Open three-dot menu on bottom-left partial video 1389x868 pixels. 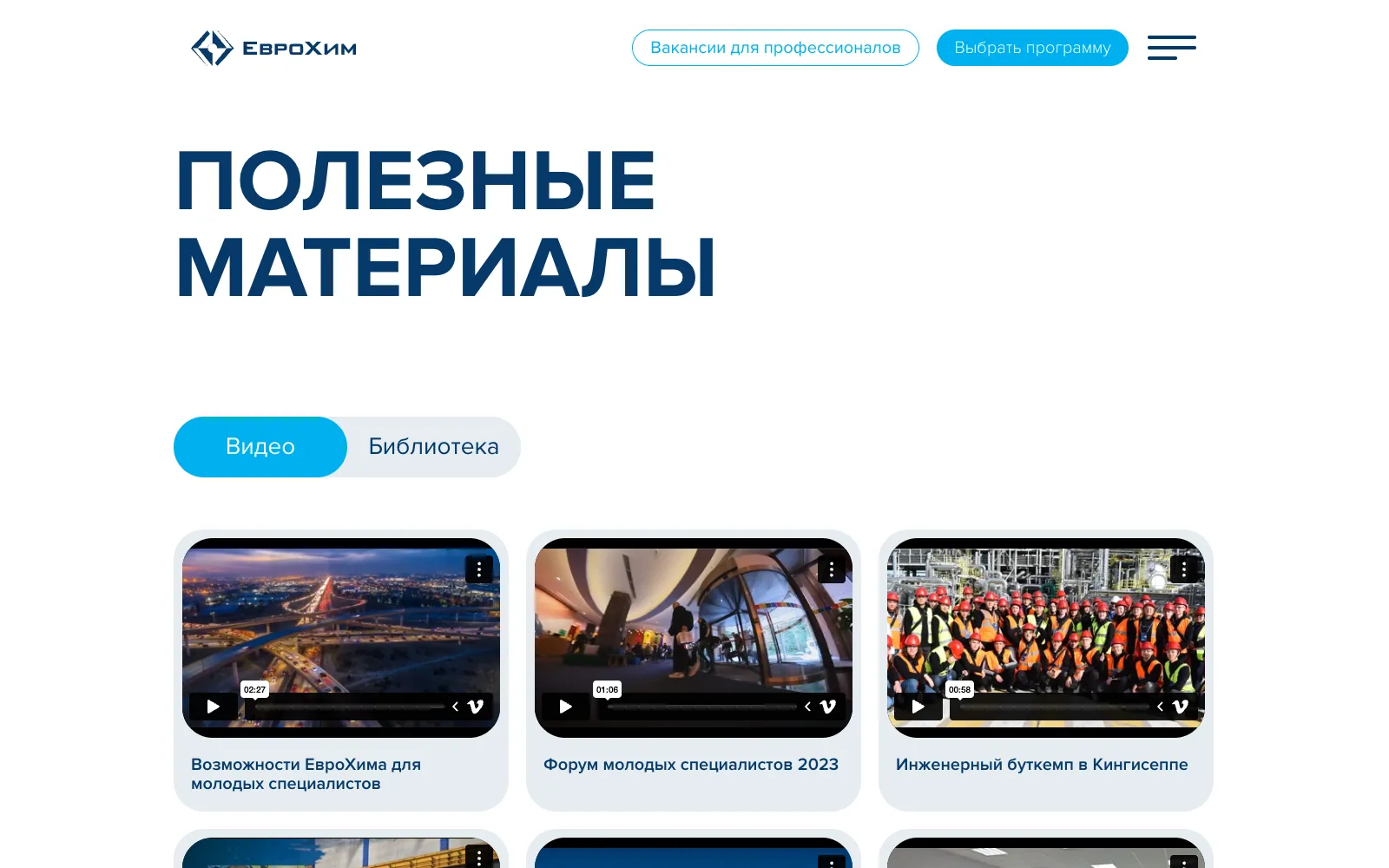coord(479,858)
